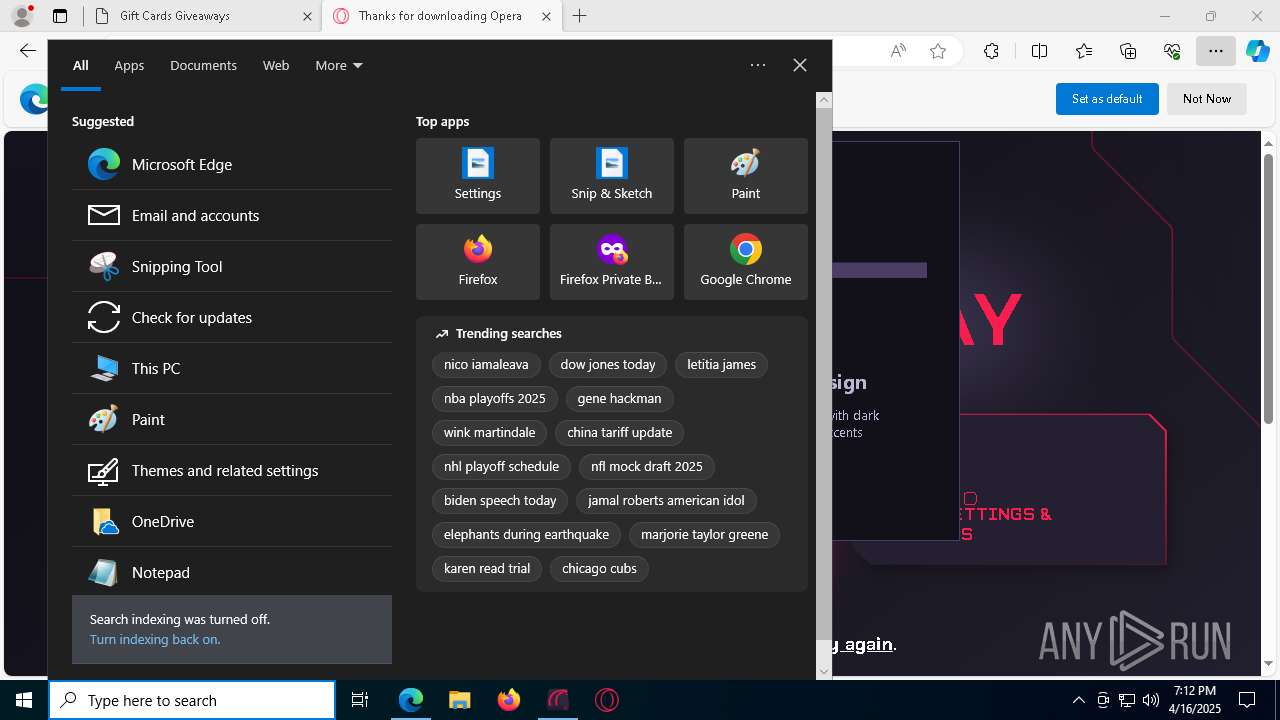Launch Firefox tile in Top apps
Viewport: 1280px width, 720px height.
tap(478, 262)
